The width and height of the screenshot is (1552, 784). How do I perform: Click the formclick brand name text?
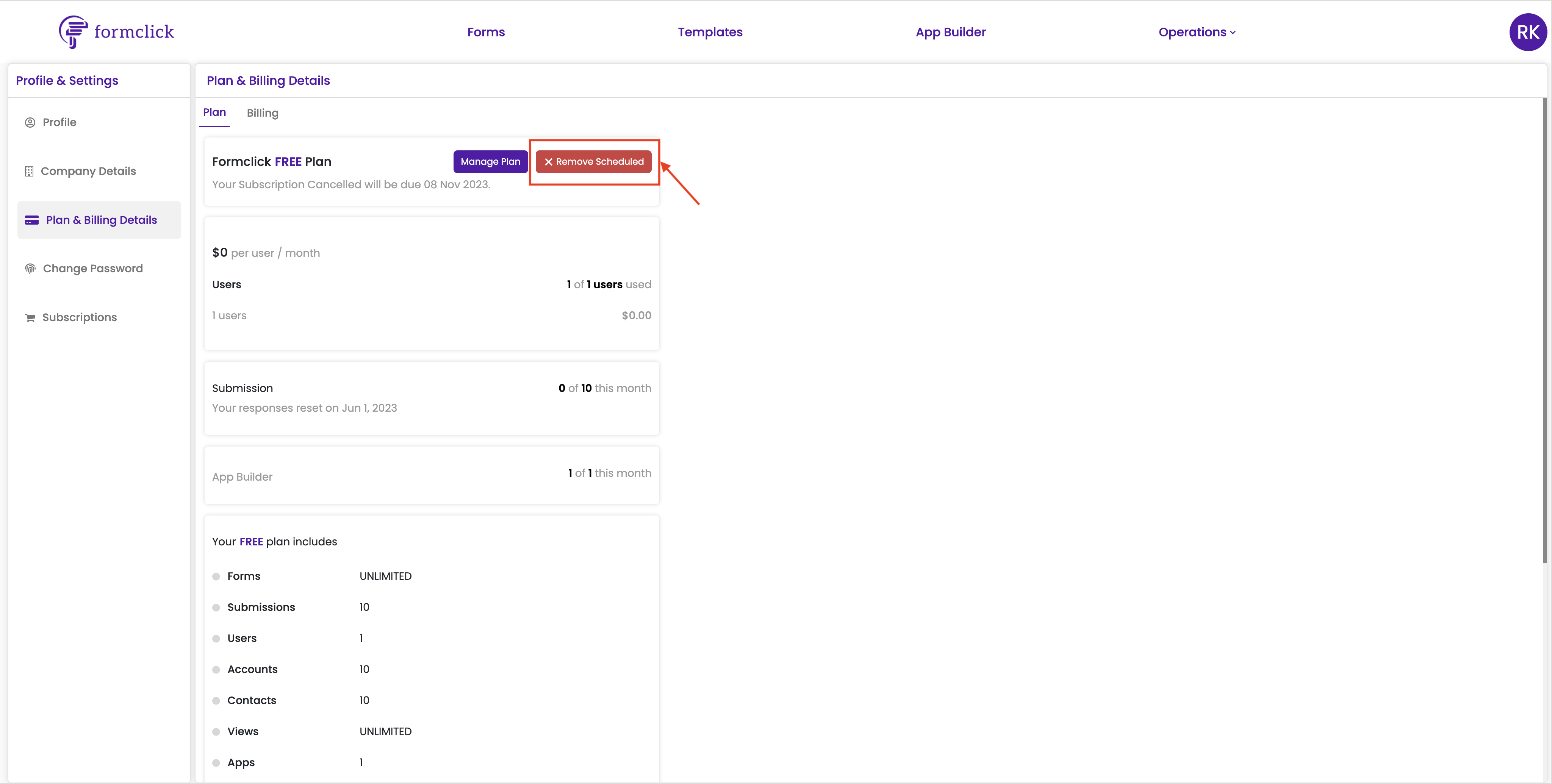click(134, 31)
